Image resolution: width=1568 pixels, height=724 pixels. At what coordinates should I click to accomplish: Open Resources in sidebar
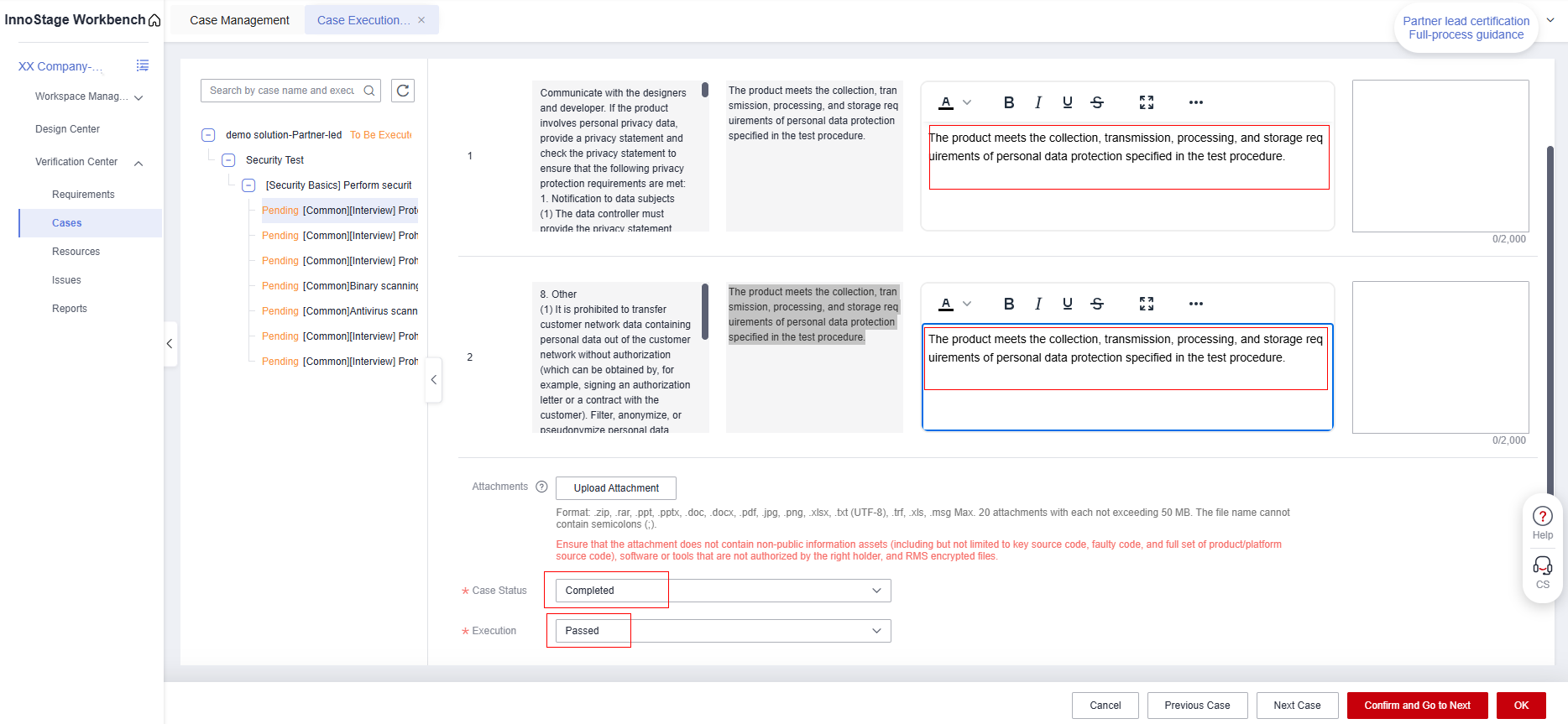coord(76,252)
